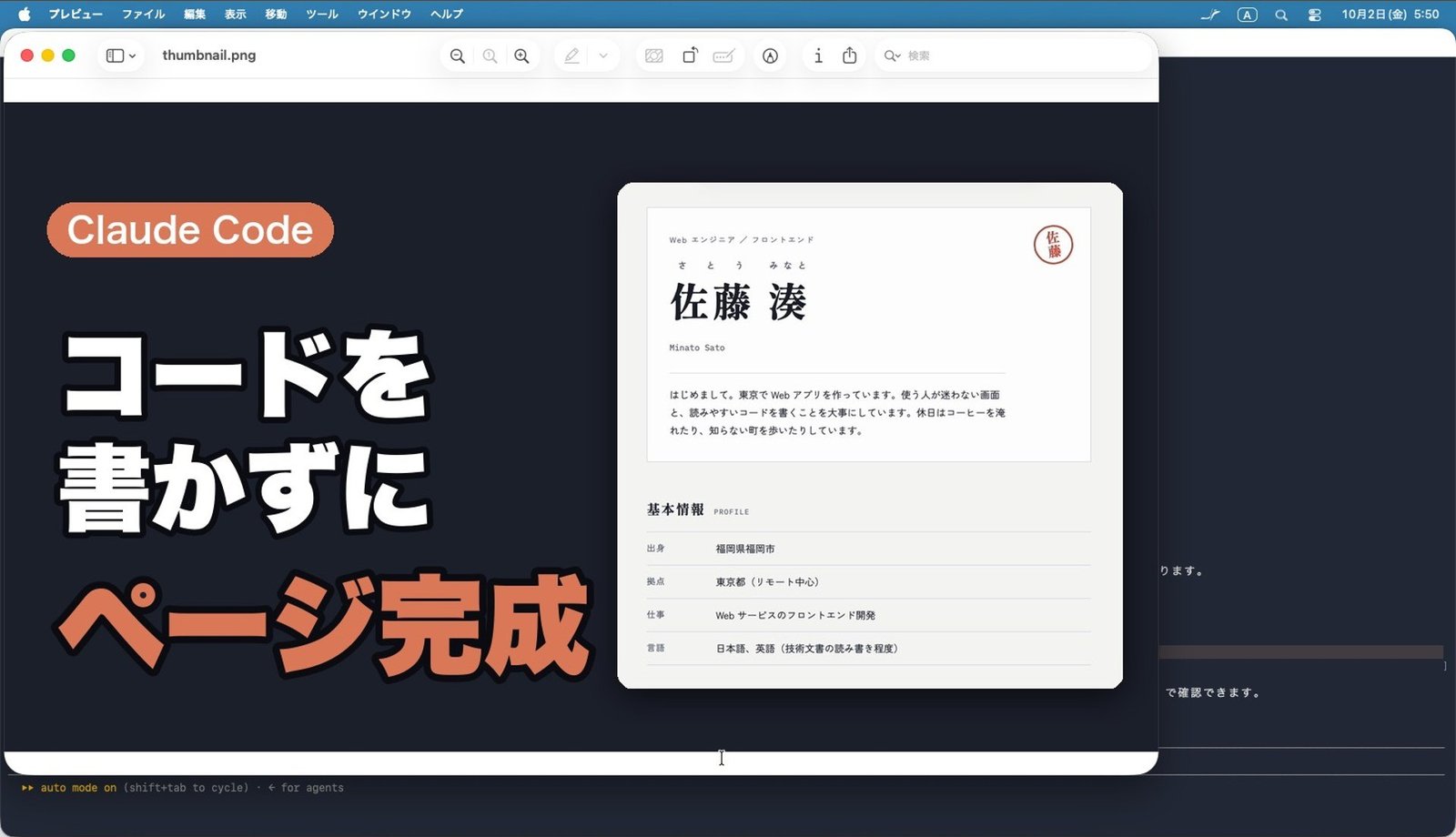Select the highlight pen tool

pyautogui.click(x=571, y=55)
